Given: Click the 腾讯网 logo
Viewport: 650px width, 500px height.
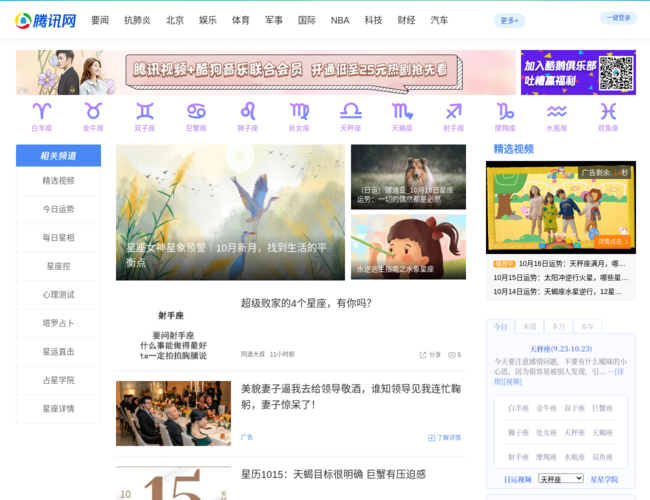Looking at the screenshot, I should (46, 20).
